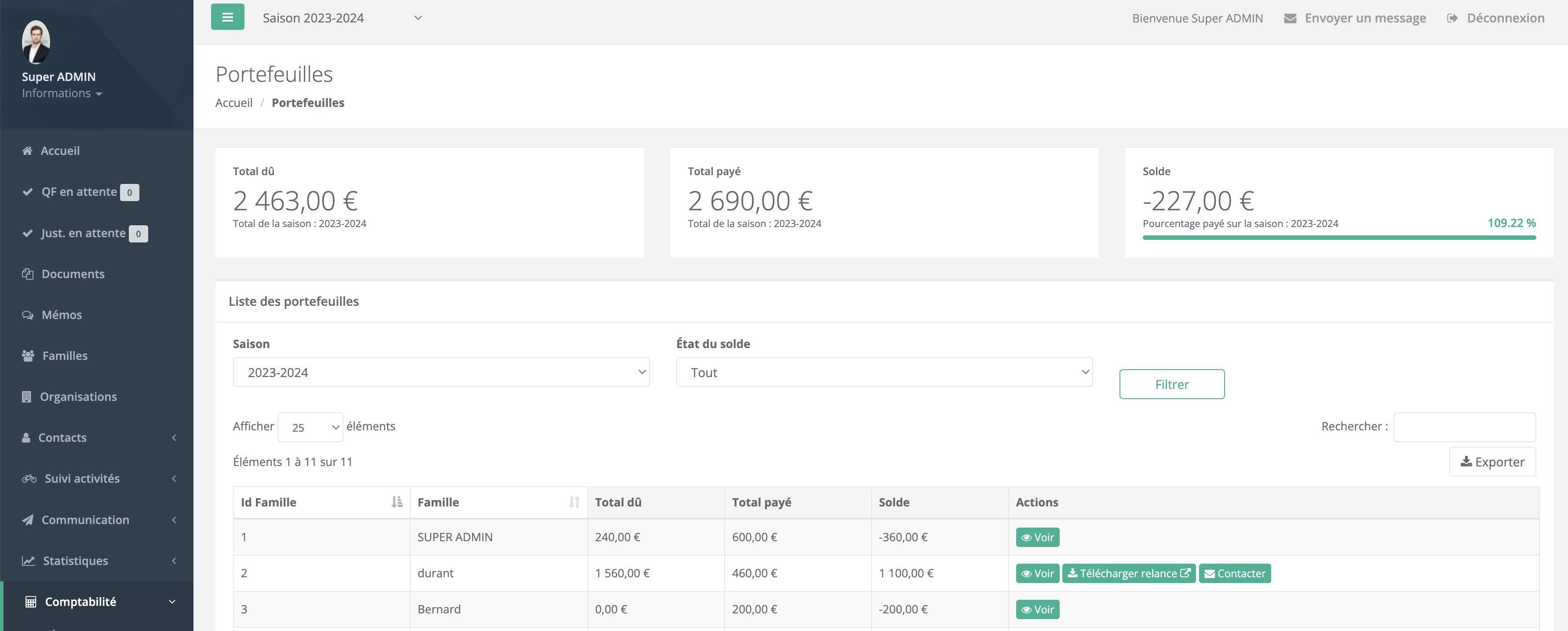1568x631 pixels.
Task: Click Just. en attente badge showing 0
Action: coord(138,234)
